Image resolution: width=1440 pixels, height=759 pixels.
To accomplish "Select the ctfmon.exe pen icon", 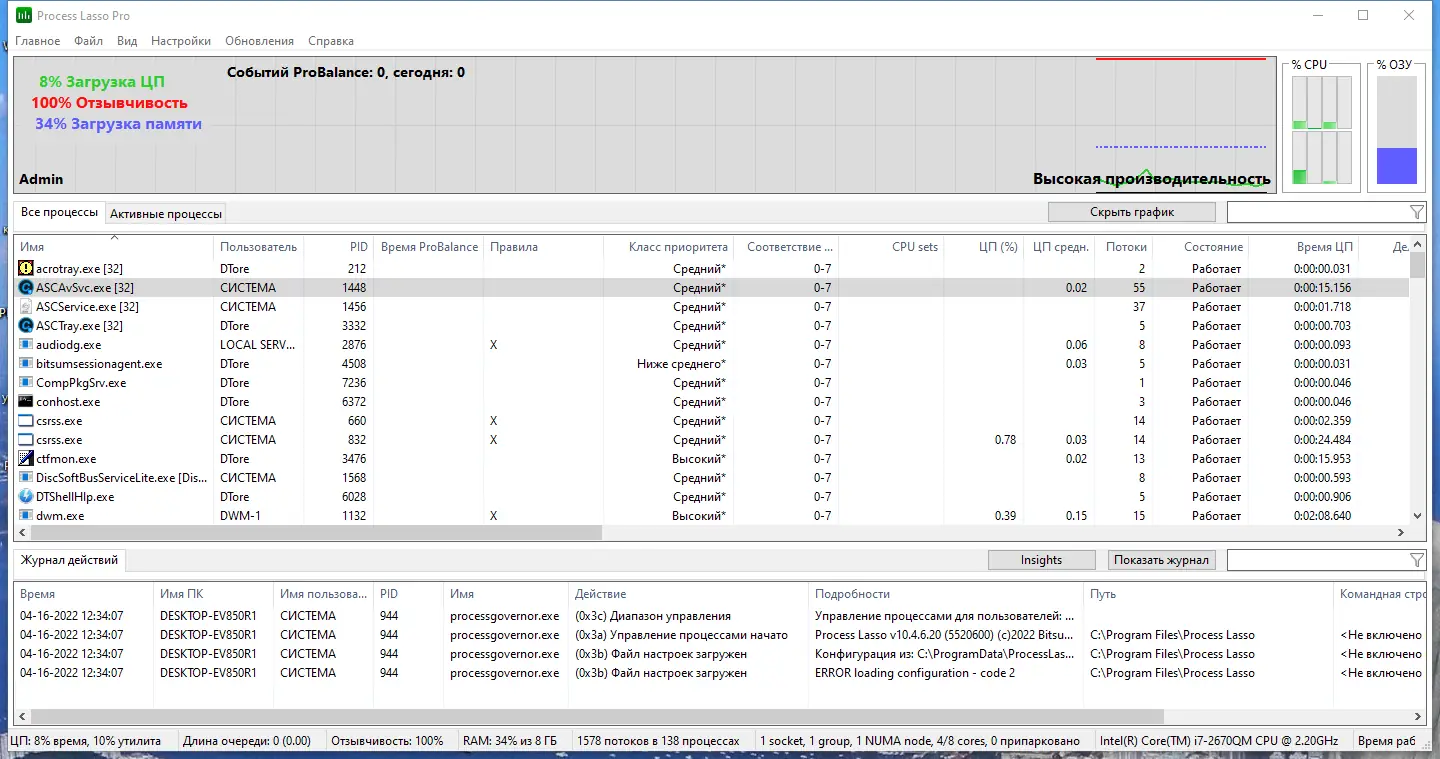I will coord(26,459).
